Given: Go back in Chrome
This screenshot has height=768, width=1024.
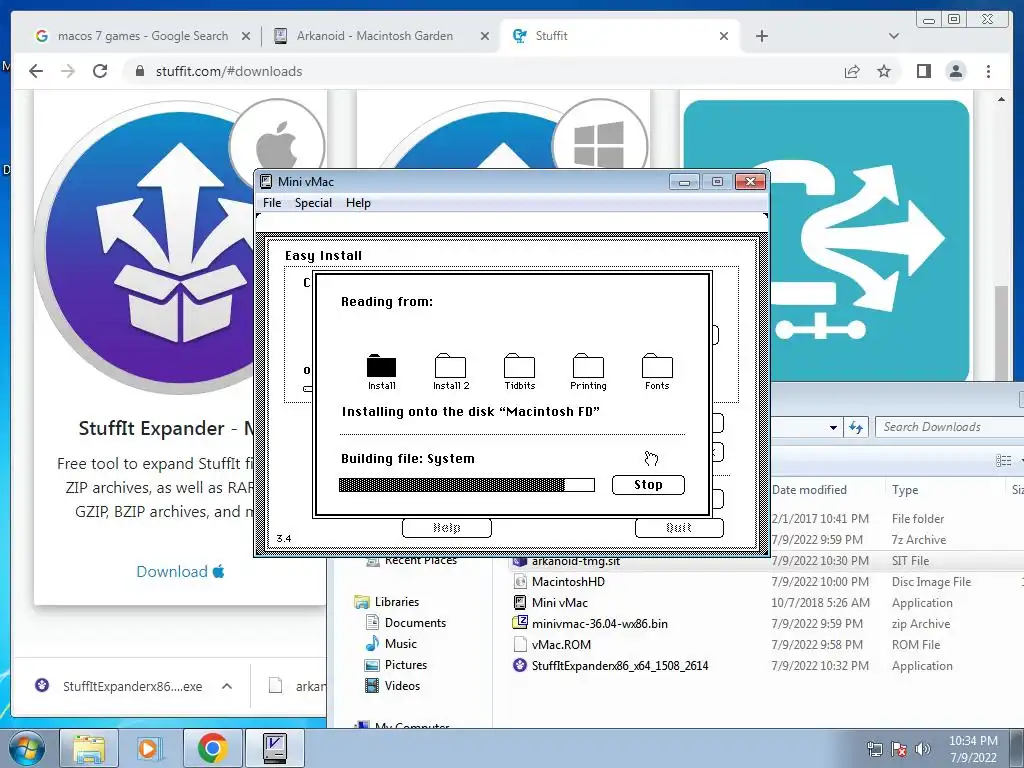Looking at the screenshot, I should (x=36, y=71).
